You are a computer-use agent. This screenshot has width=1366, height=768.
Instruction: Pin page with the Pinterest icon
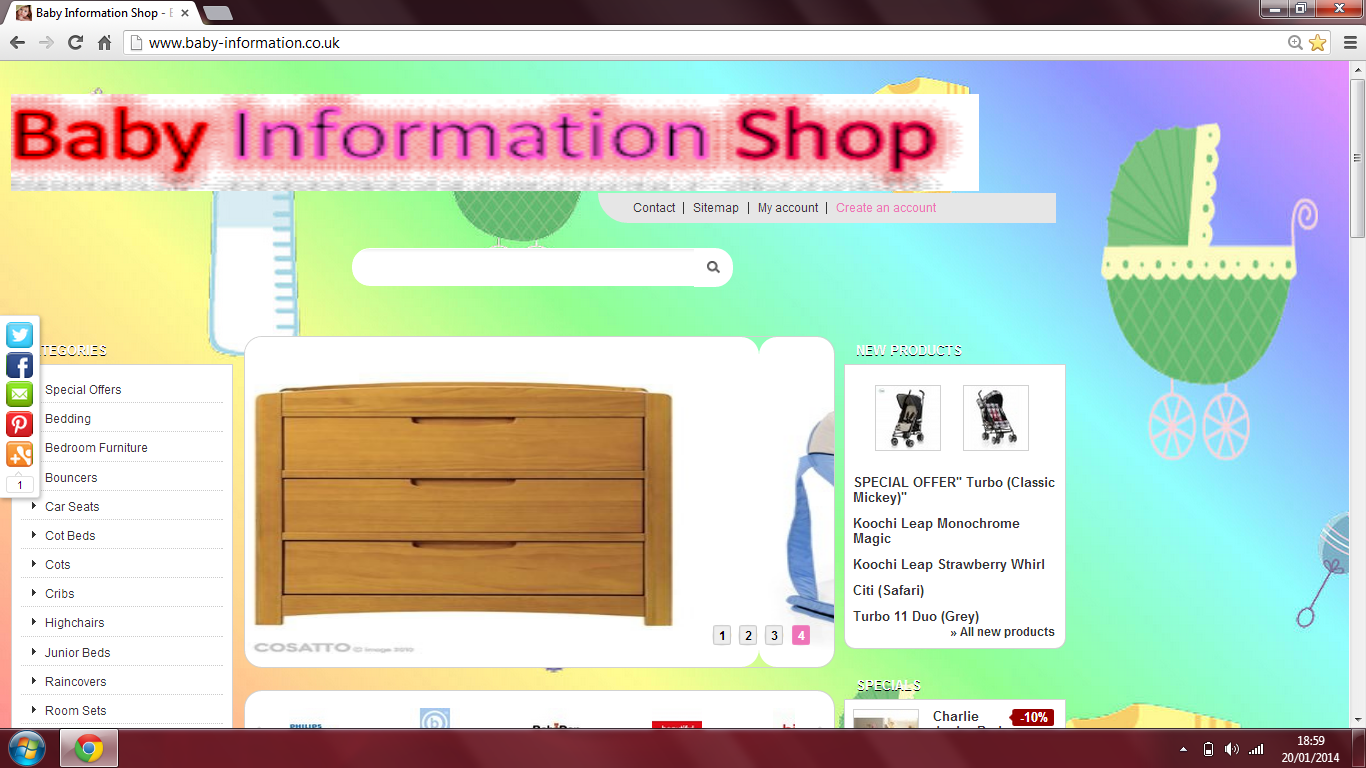[x=20, y=425]
